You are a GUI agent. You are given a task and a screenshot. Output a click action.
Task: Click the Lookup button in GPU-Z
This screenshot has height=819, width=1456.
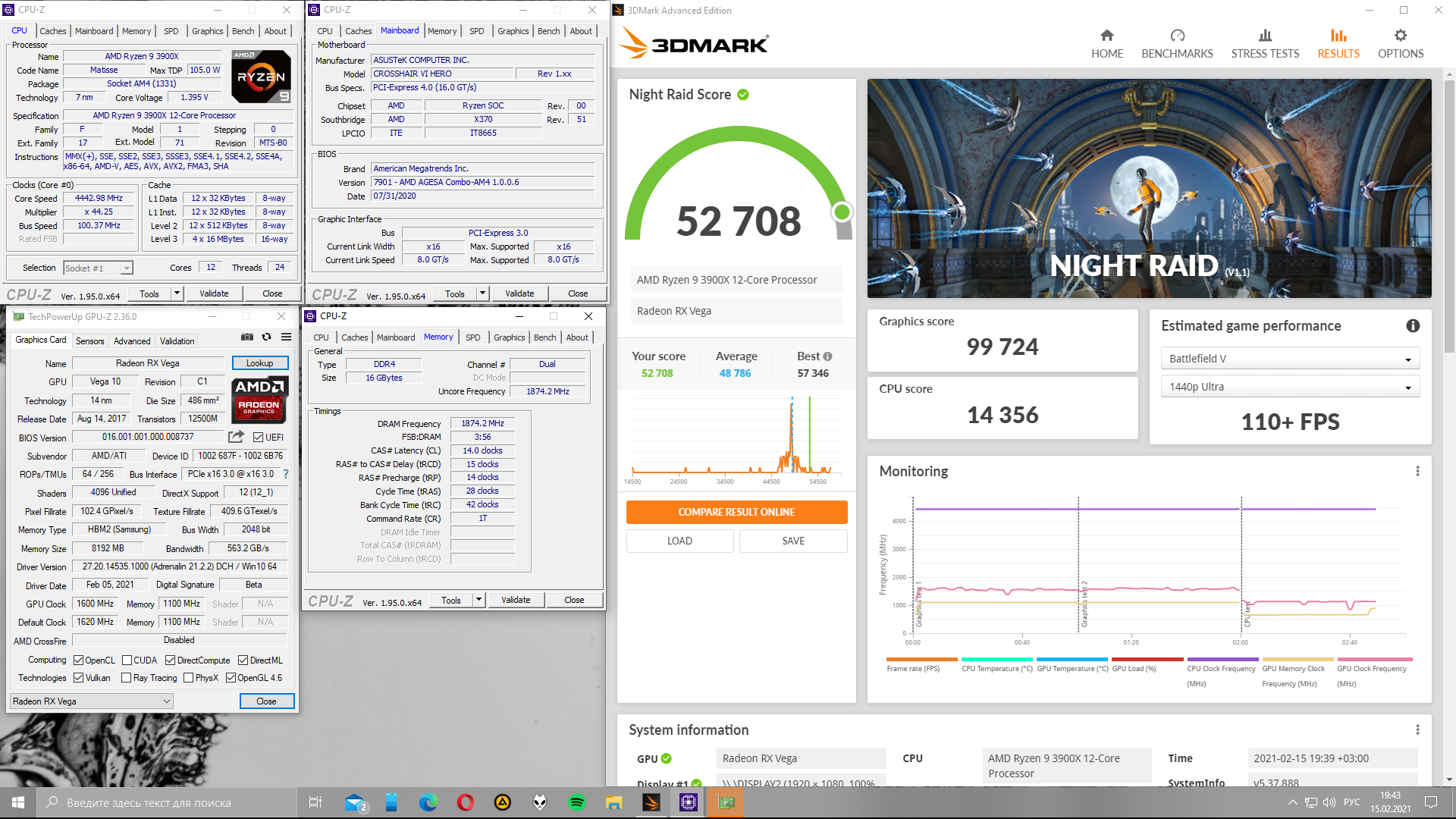(260, 363)
